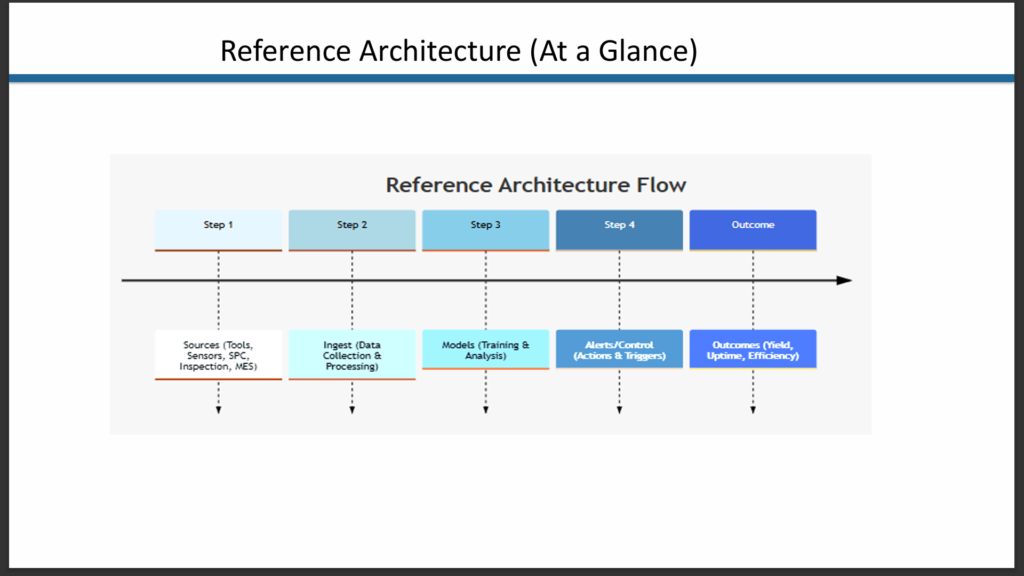Screen dimensions: 1024x576
Task: Click the Step 3 header box
Action: 486,230
